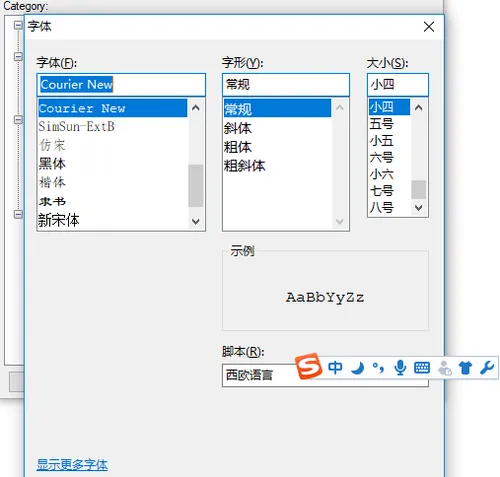Select 粗体 font style
Image resolution: width=500 pixels, height=477 pixels.
277,147
